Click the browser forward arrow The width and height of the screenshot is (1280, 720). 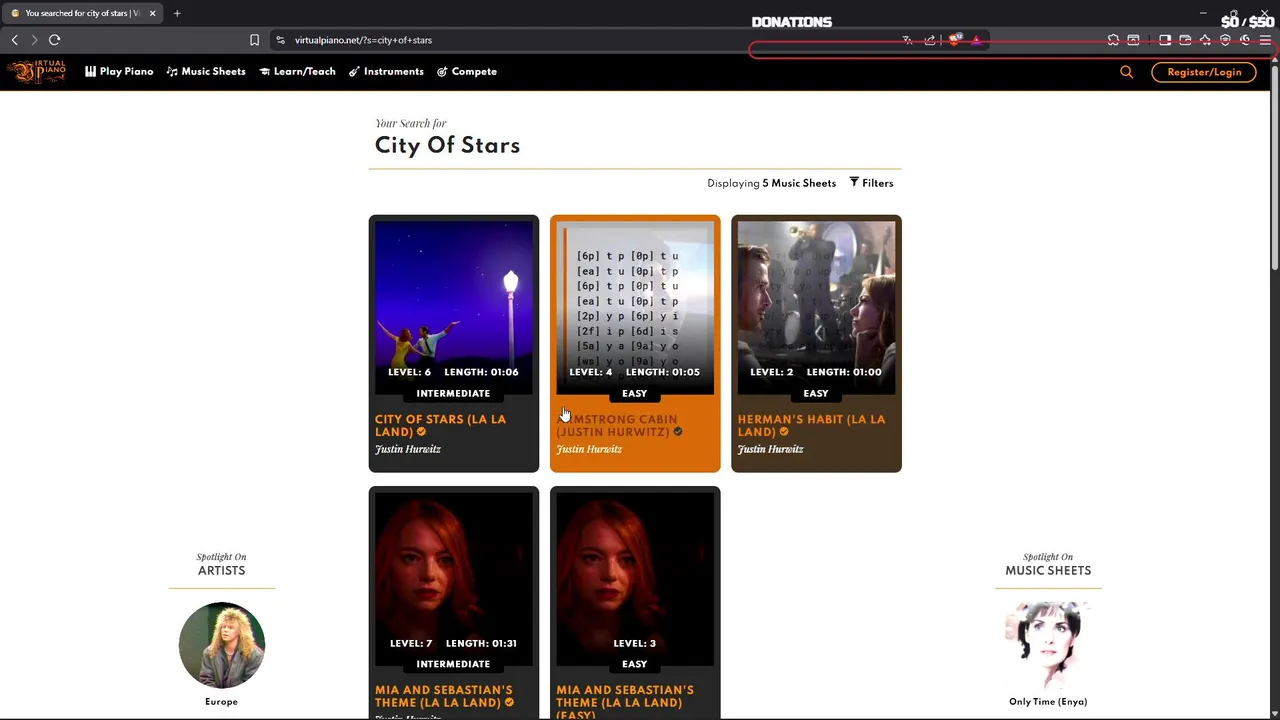pyautogui.click(x=34, y=40)
